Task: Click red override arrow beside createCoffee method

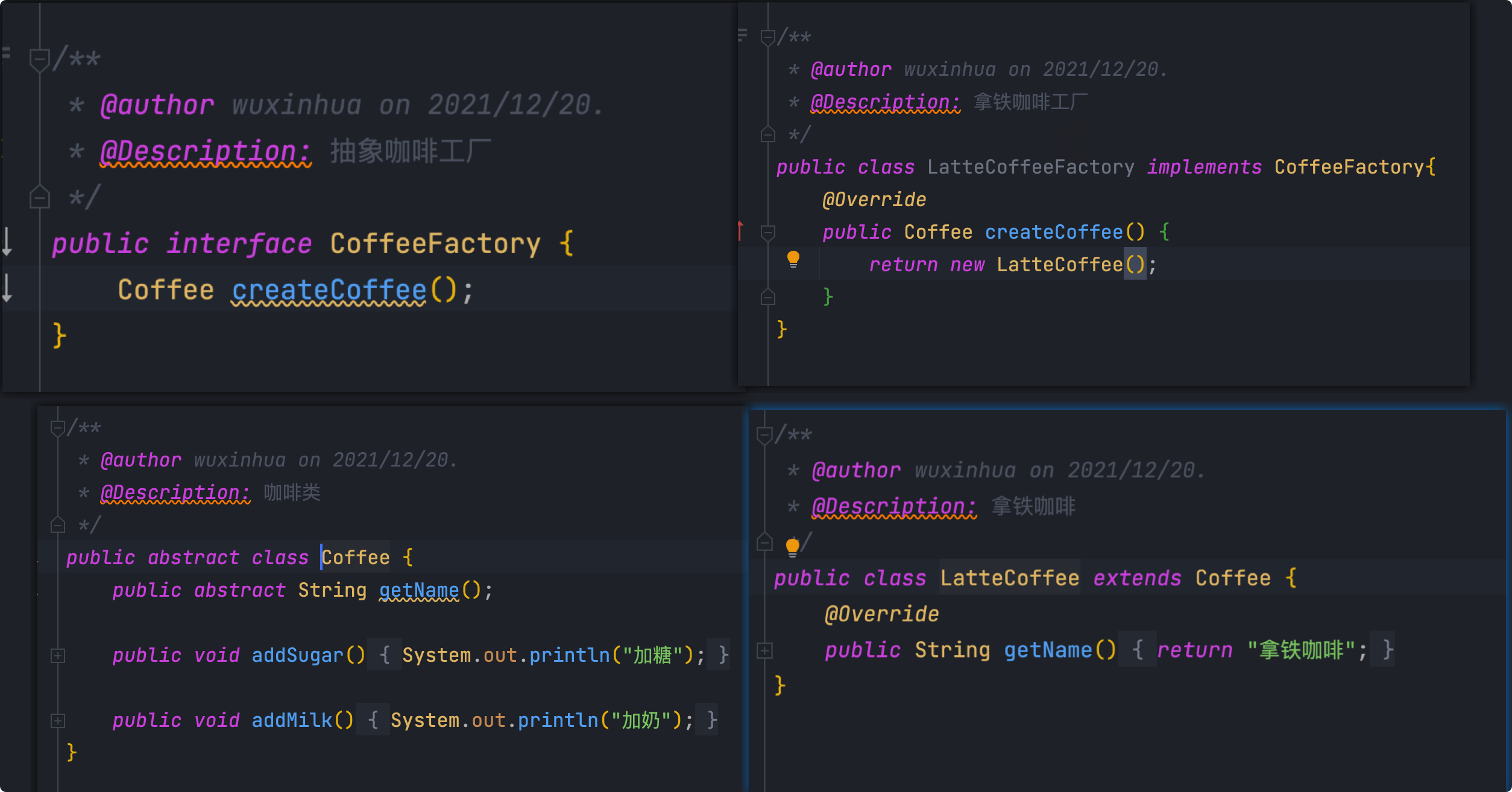Action: pos(740,231)
